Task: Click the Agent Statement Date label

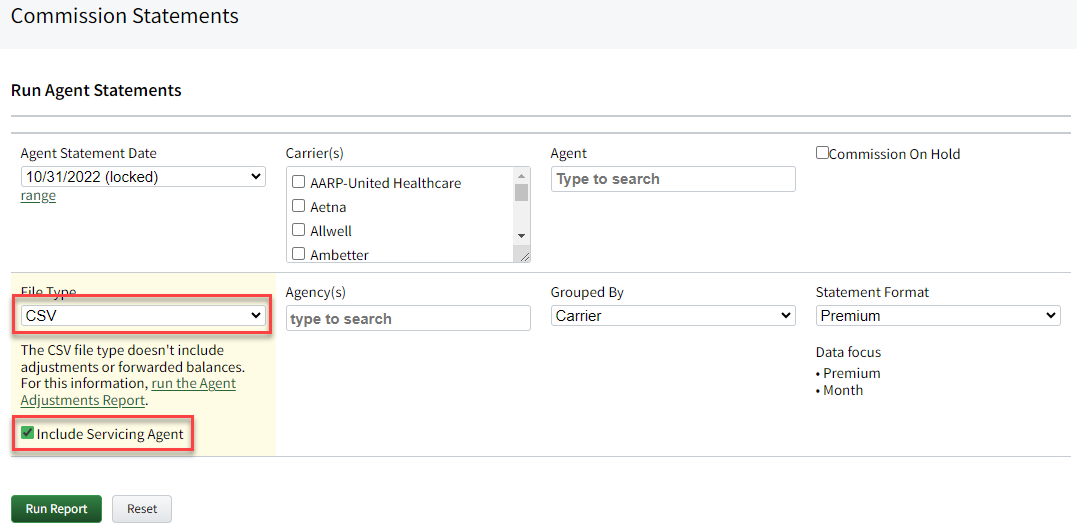Action: (x=89, y=153)
